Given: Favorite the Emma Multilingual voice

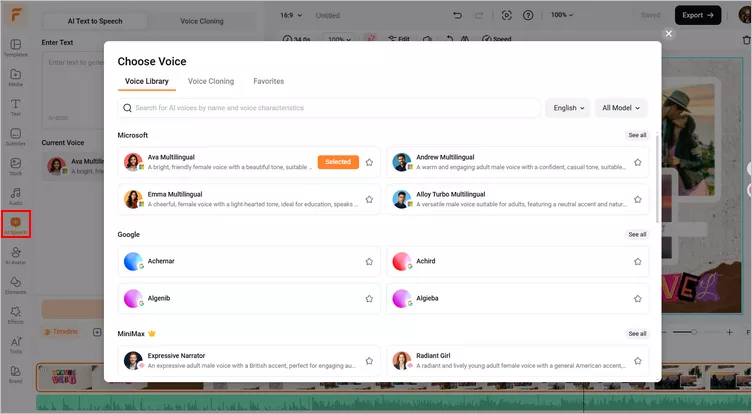Looking at the screenshot, I should tap(369, 199).
